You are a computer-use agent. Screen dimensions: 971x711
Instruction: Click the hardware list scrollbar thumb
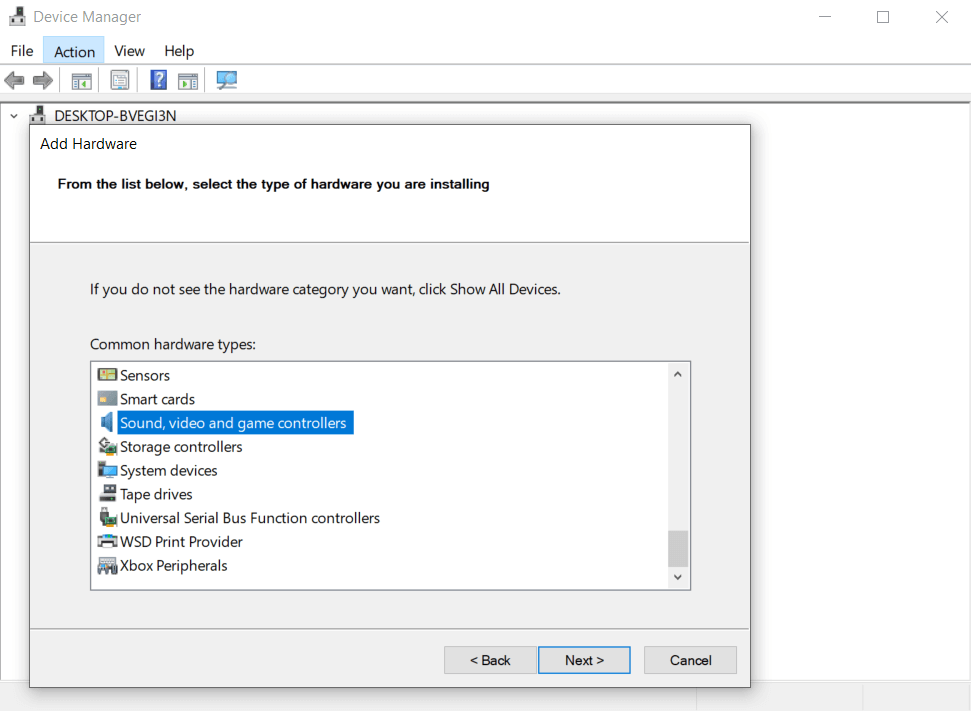[x=677, y=548]
